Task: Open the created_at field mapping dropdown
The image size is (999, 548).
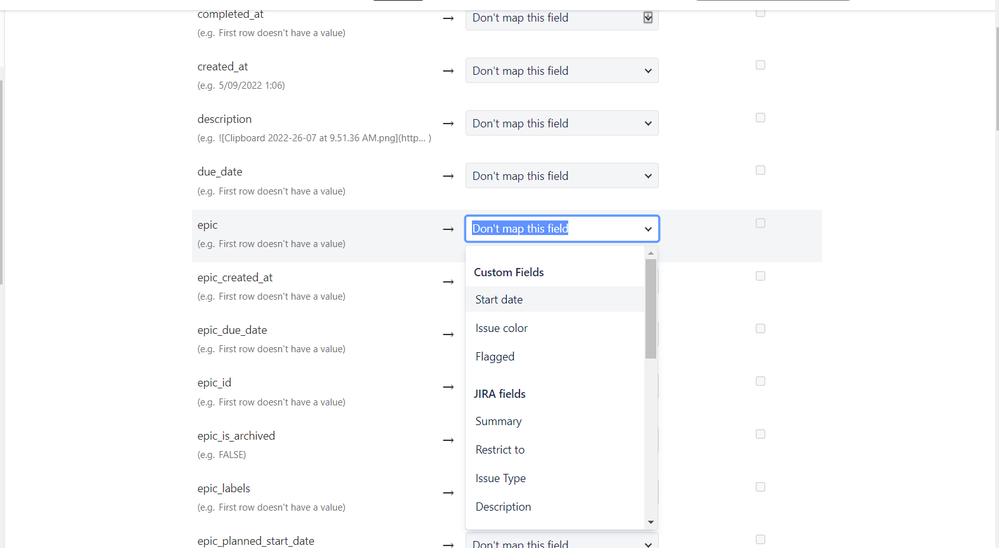Action: 561,71
